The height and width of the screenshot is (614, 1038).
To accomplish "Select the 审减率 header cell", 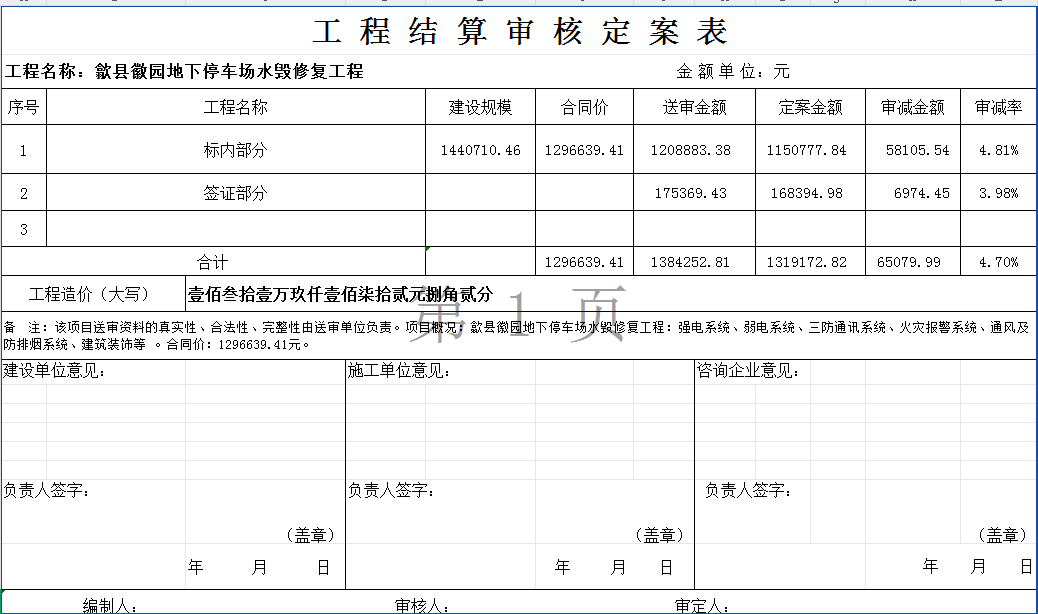I will [997, 107].
